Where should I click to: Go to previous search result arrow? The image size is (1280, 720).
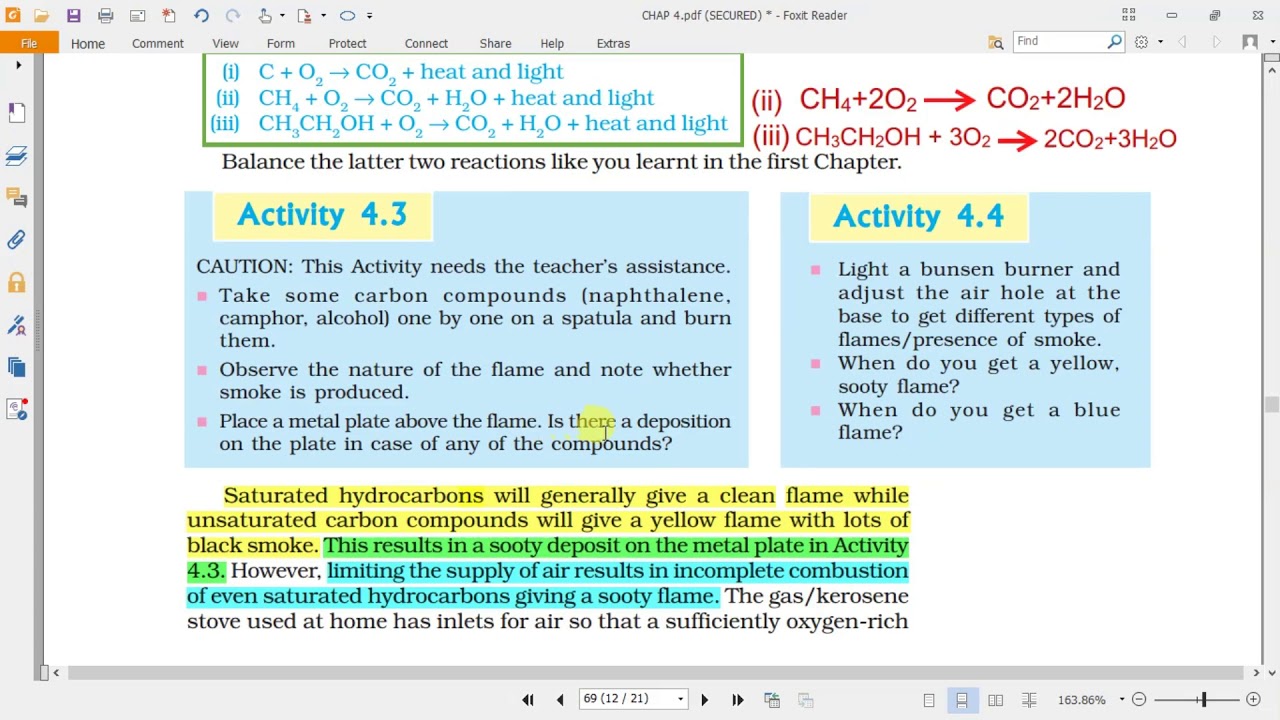[x=1183, y=42]
